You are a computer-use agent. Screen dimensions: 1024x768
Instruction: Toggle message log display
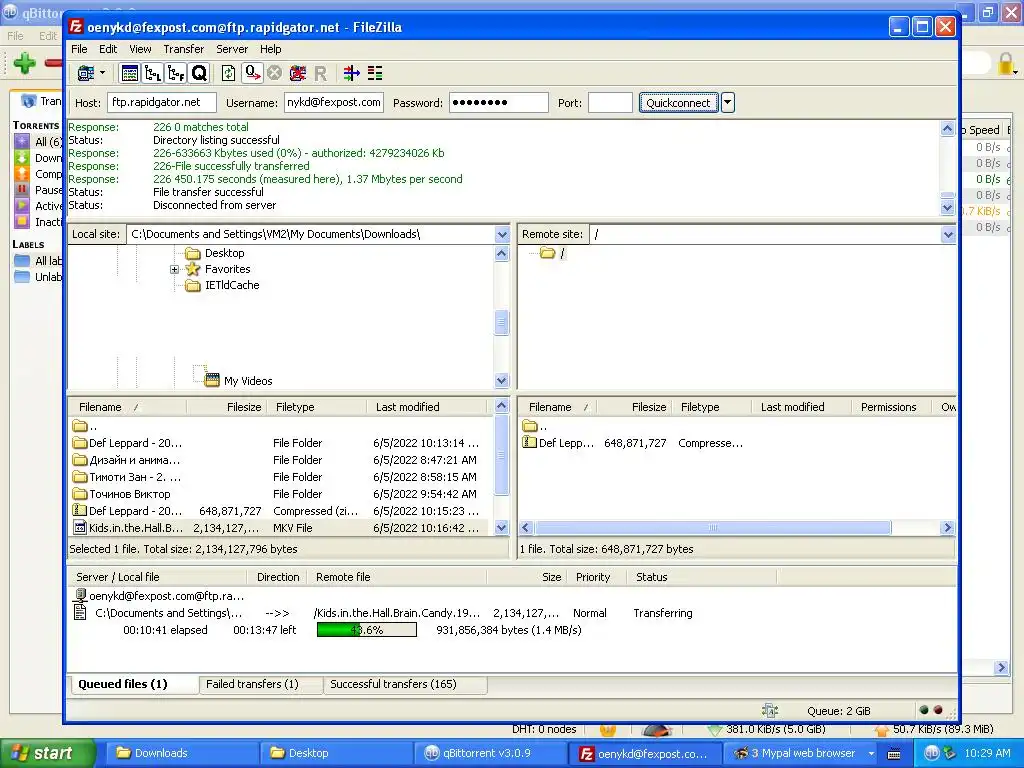130,73
